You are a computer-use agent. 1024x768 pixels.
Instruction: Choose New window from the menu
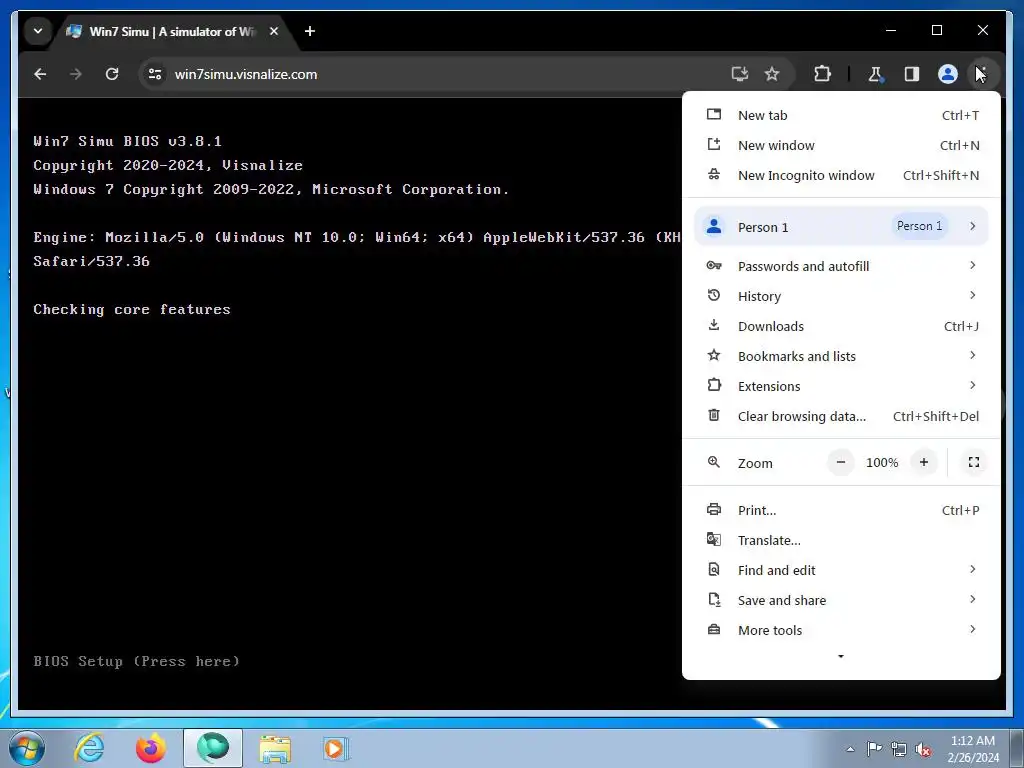pyautogui.click(x=841, y=145)
